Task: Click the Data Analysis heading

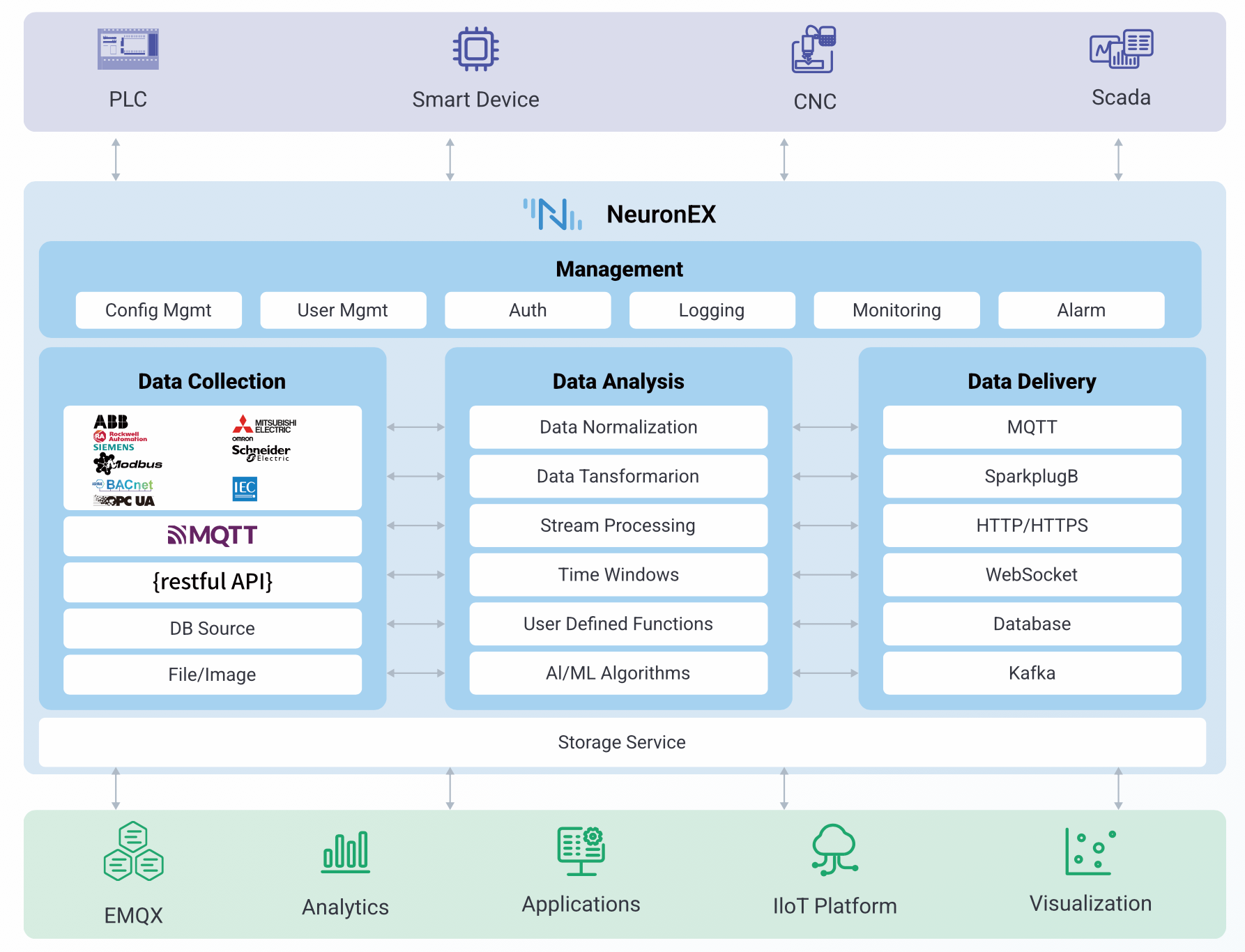Action: [618, 381]
